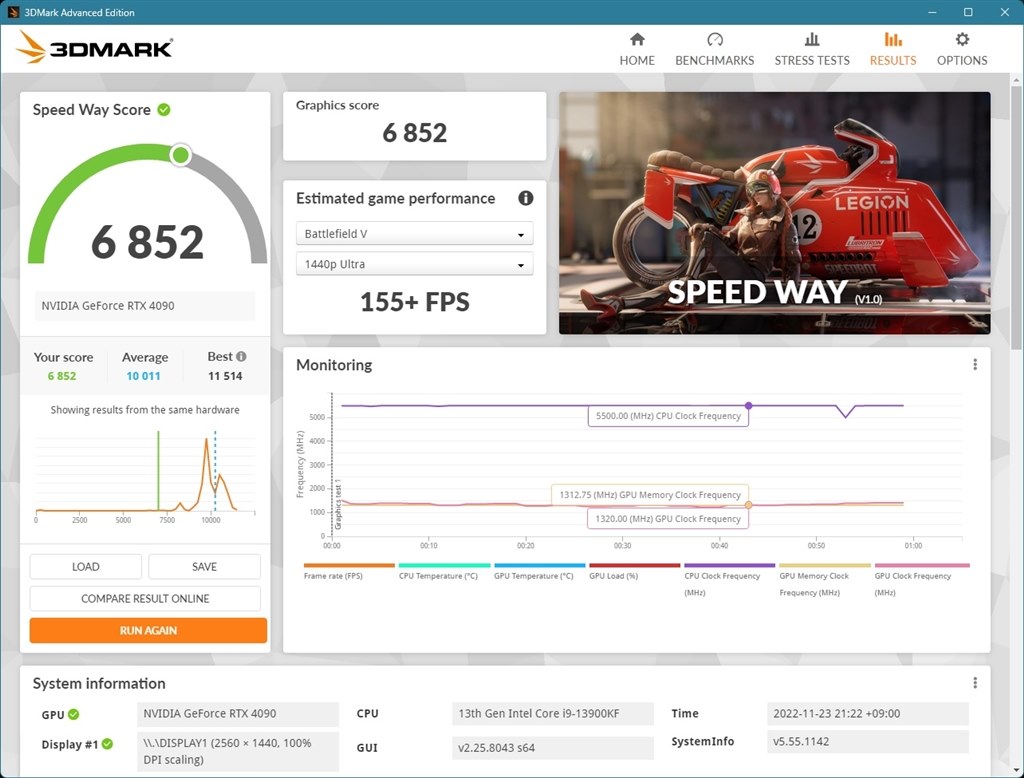Click Compare Result Online

pos(145,598)
